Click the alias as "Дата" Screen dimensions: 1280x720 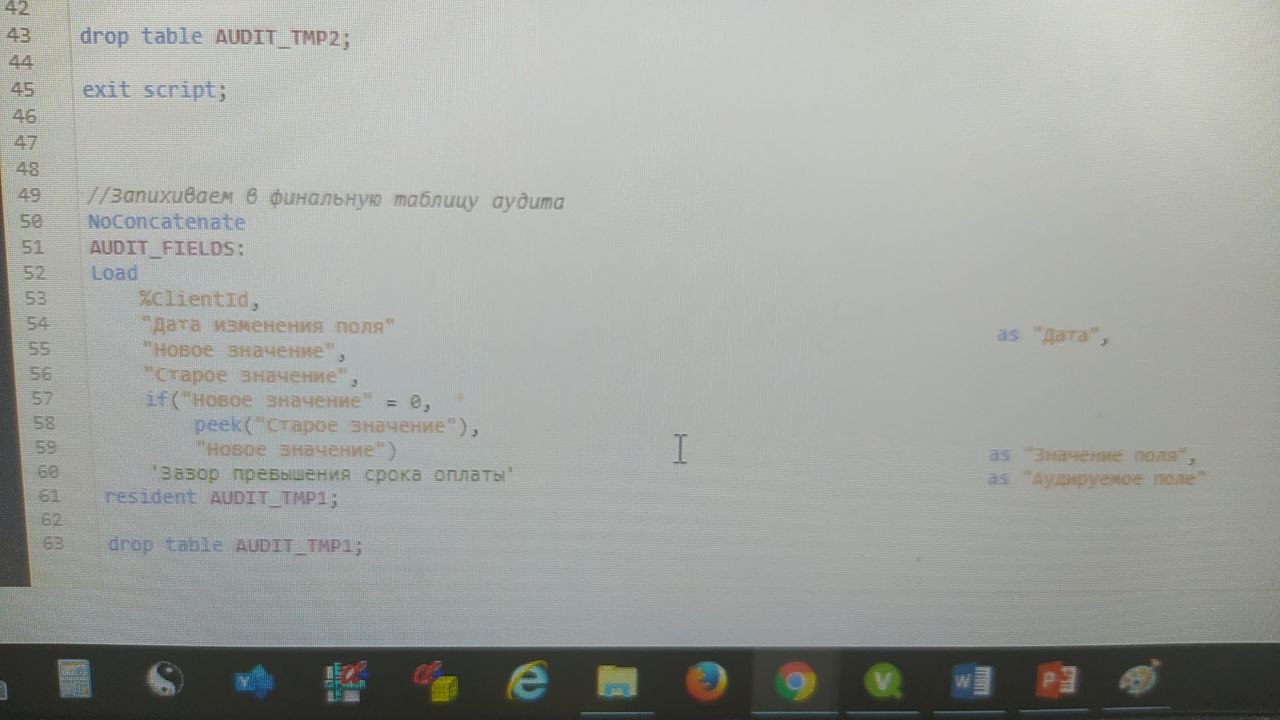pos(1054,336)
